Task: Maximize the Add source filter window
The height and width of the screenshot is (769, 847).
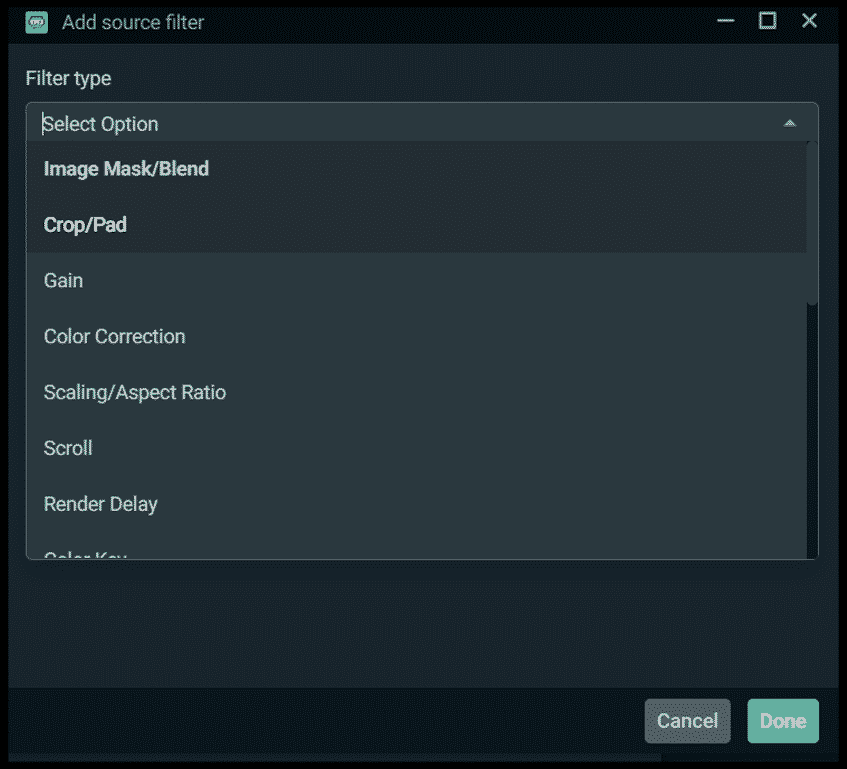Action: (x=767, y=21)
